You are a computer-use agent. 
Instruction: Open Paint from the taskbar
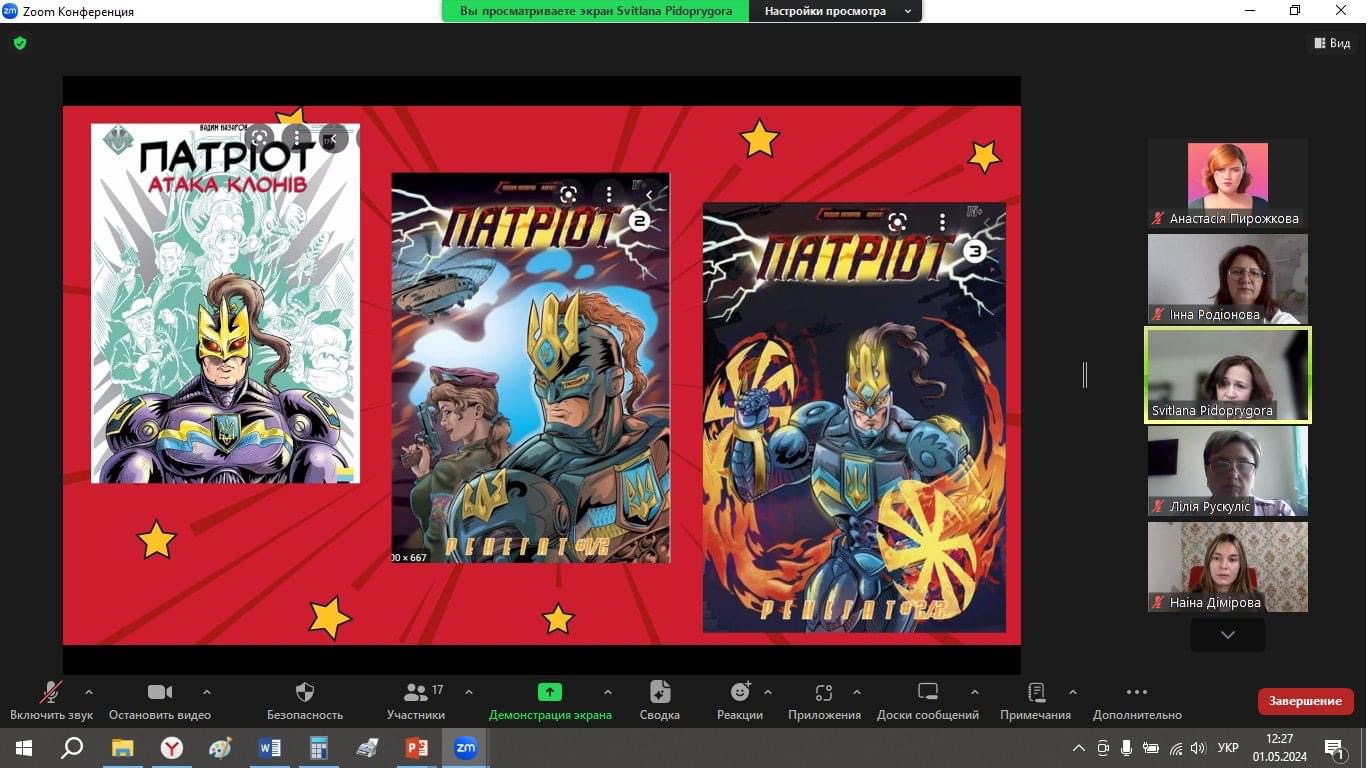pyautogui.click(x=220, y=748)
